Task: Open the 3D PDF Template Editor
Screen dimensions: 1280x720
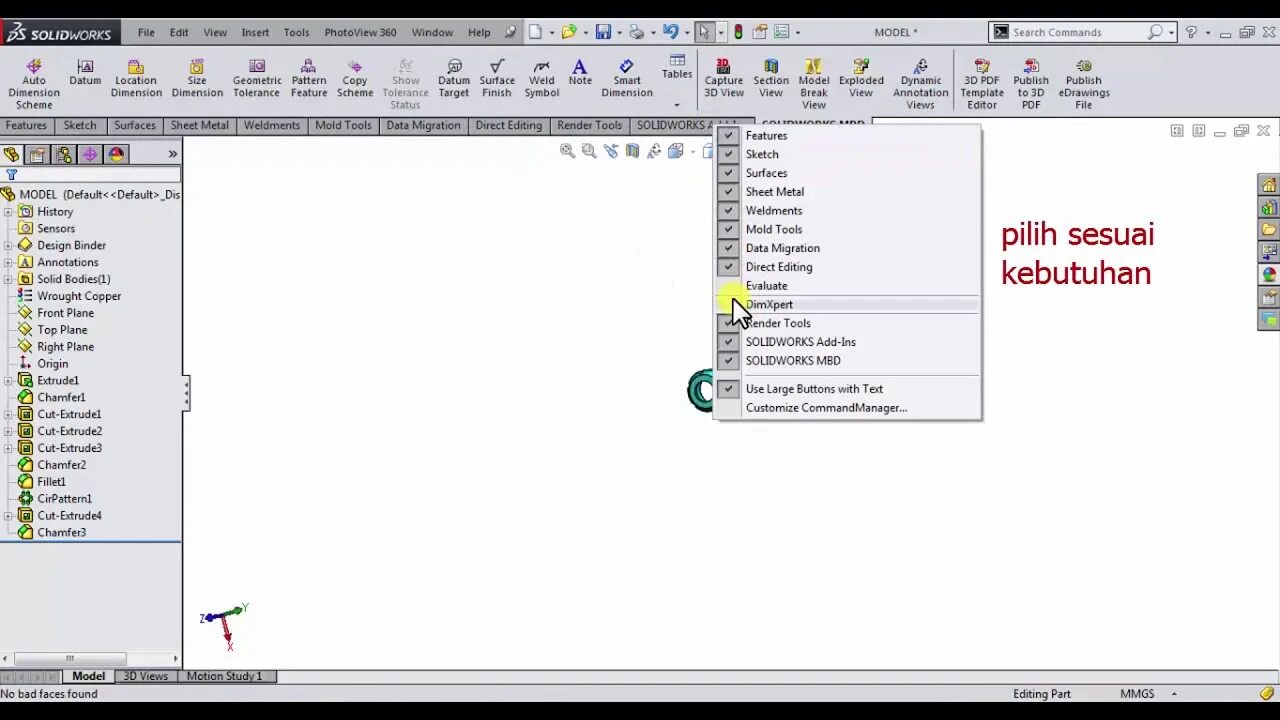Action: [x=982, y=84]
